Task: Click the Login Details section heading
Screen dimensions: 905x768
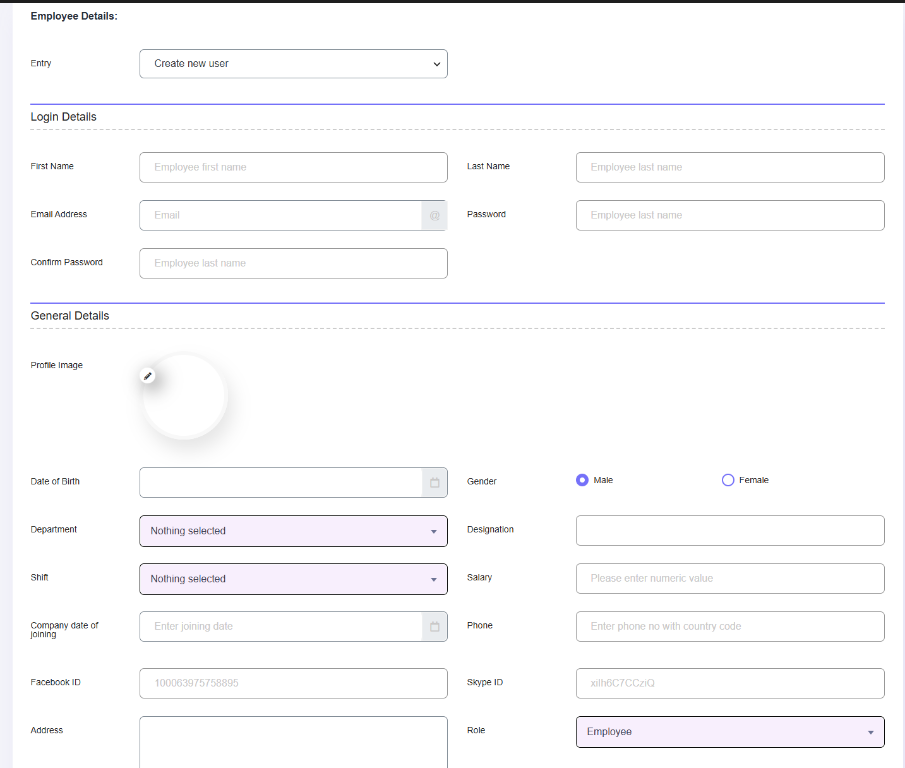Action: pyautogui.click(x=63, y=117)
